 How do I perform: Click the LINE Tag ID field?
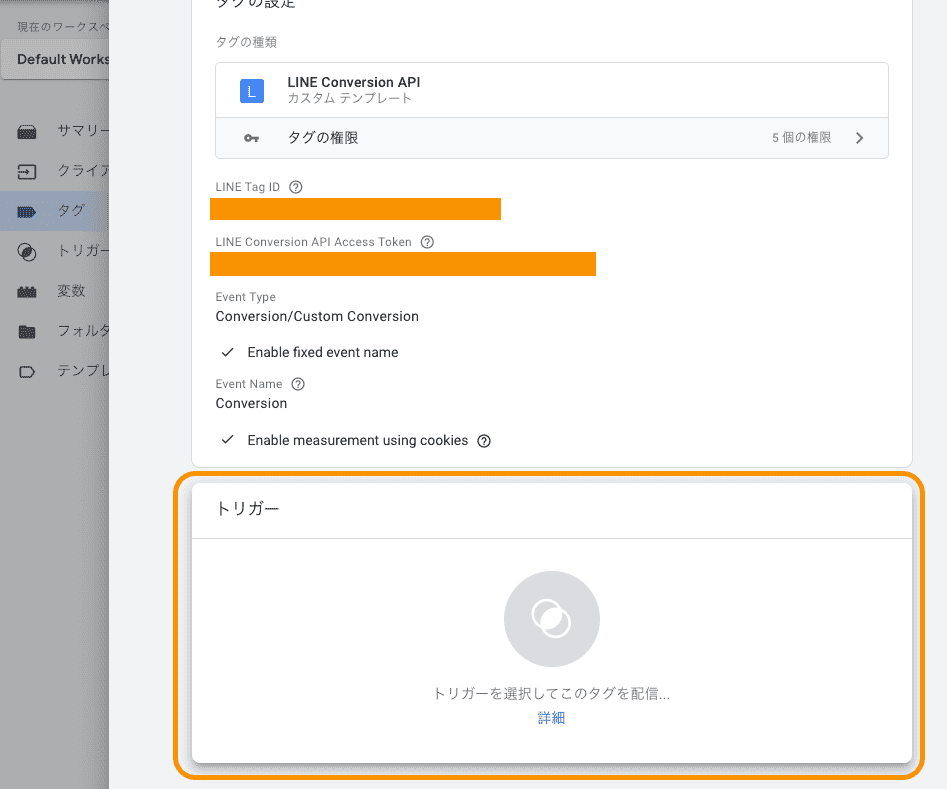(355, 209)
